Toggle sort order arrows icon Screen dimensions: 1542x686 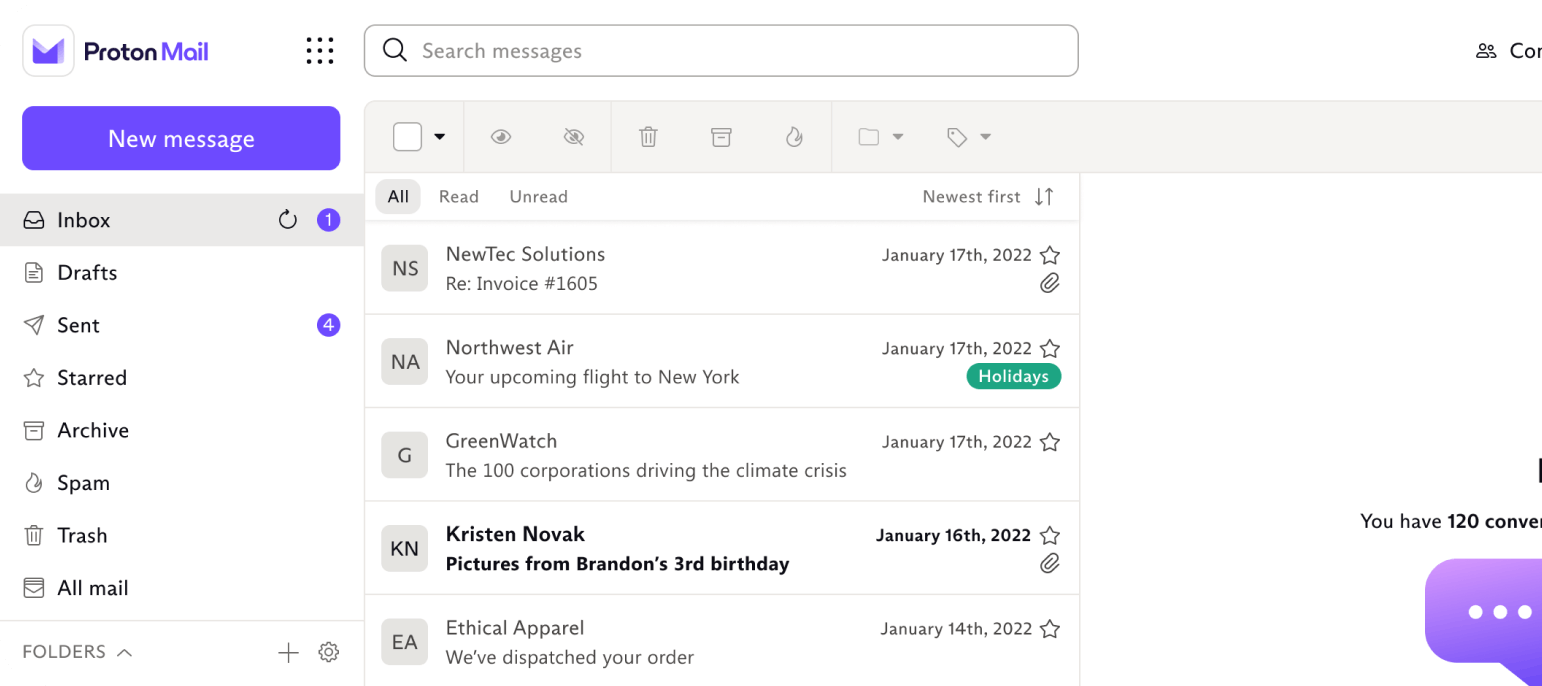point(1044,197)
